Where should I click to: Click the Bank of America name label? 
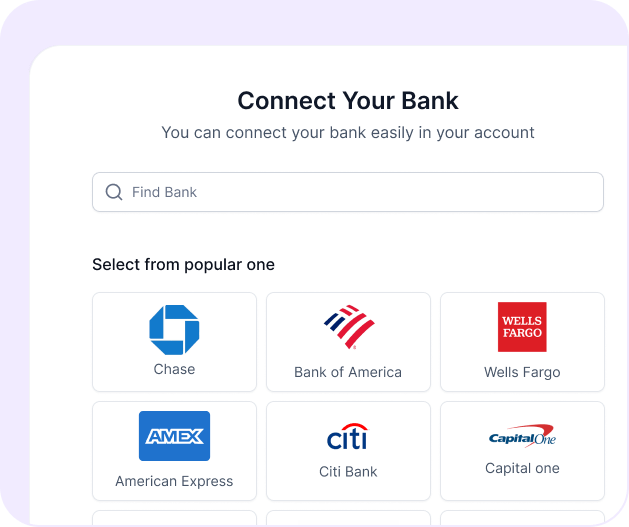348,372
